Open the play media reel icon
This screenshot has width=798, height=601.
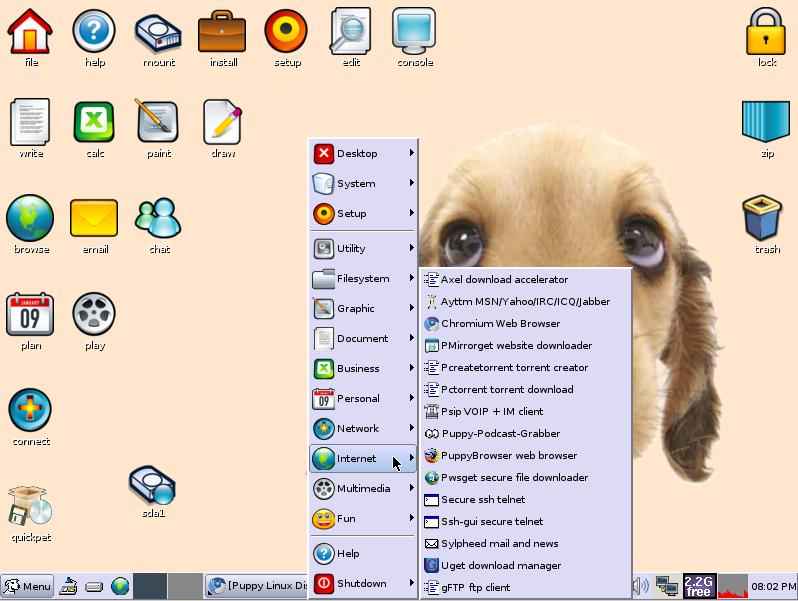(x=94, y=314)
